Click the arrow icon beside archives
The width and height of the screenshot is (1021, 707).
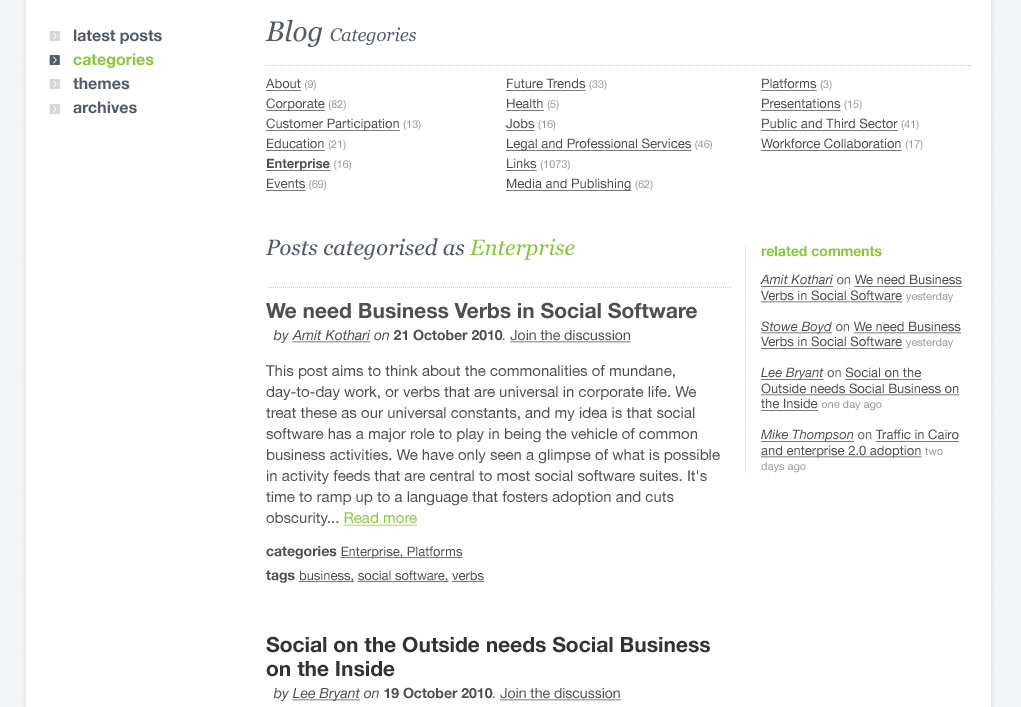(55, 108)
